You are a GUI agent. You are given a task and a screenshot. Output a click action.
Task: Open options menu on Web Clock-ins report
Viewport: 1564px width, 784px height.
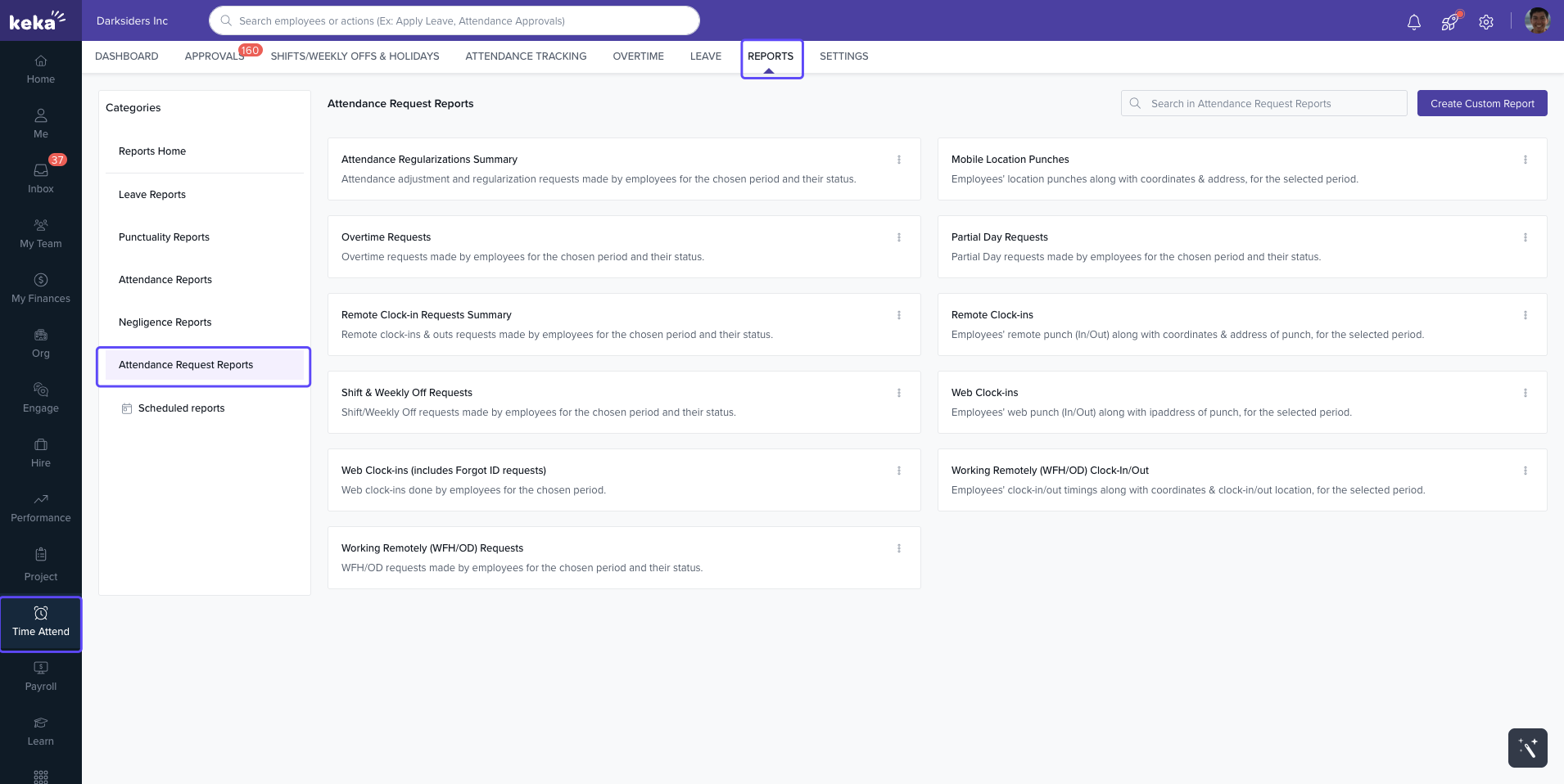pyautogui.click(x=1525, y=393)
